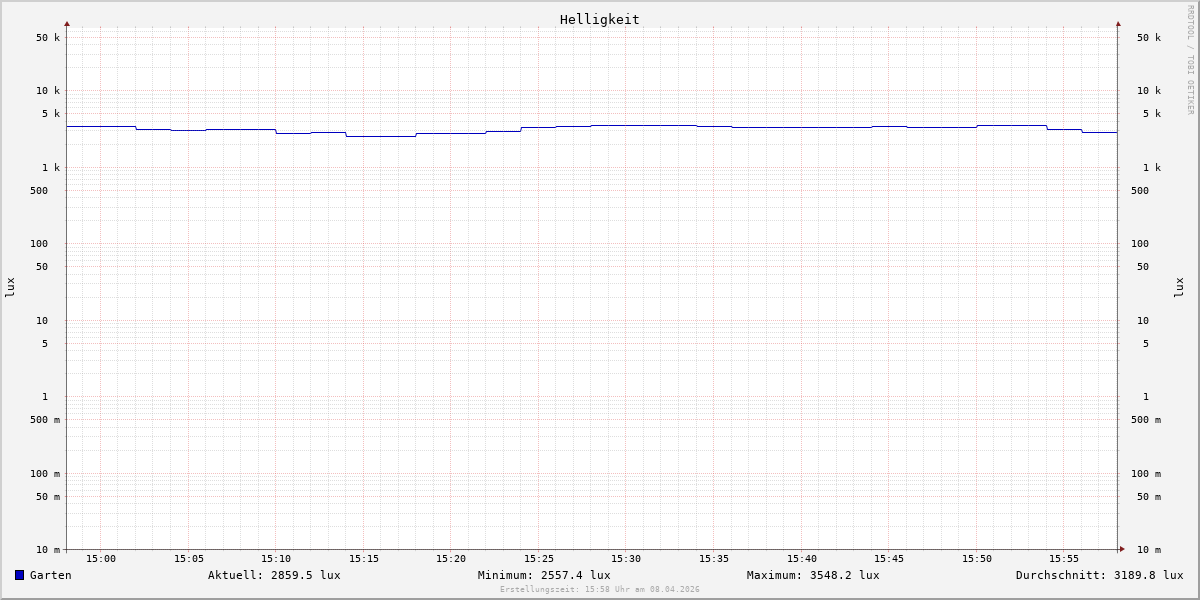
Task: Click the 10 m label on right axis
Action: pyautogui.click(x=1148, y=550)
